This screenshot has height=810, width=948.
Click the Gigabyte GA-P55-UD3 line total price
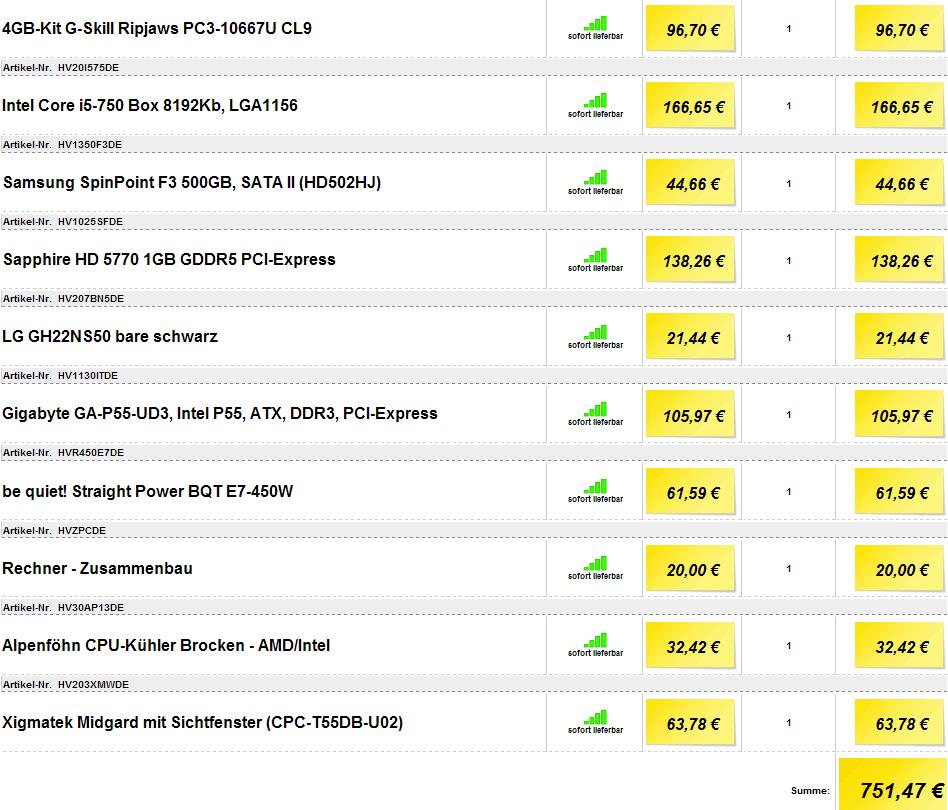(899, 414)
